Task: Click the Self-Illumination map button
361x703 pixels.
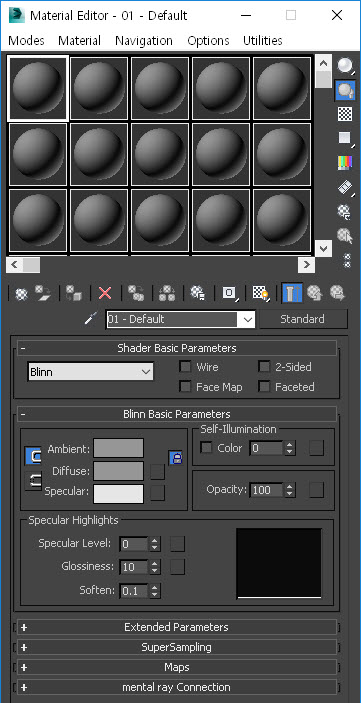Action: (x=316, y=448)
